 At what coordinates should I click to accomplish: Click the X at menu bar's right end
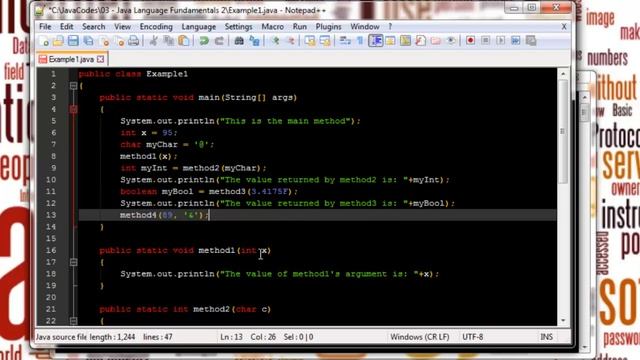(x=564, y=27)
